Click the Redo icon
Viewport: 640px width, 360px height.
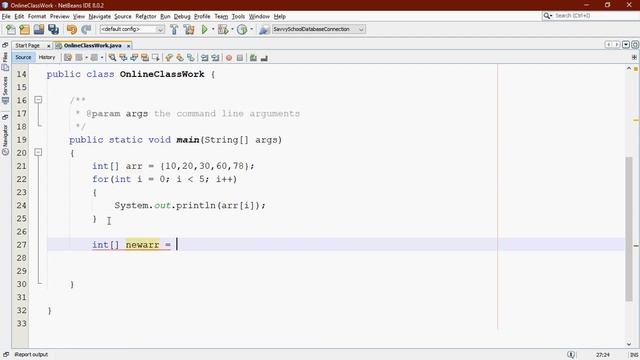[86, 29]
